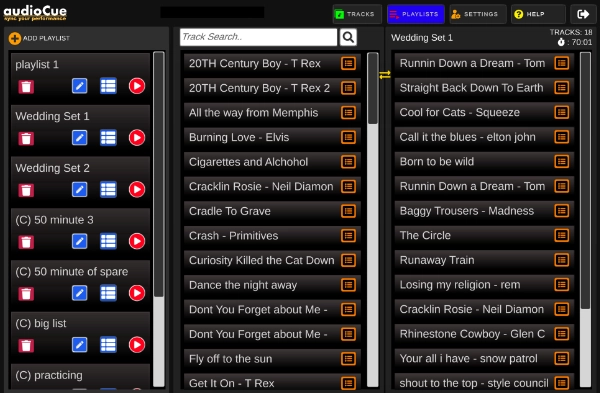Edit the Wedding Set 2 playlist
The image size is (600, 393).
(x=80, y=189)
